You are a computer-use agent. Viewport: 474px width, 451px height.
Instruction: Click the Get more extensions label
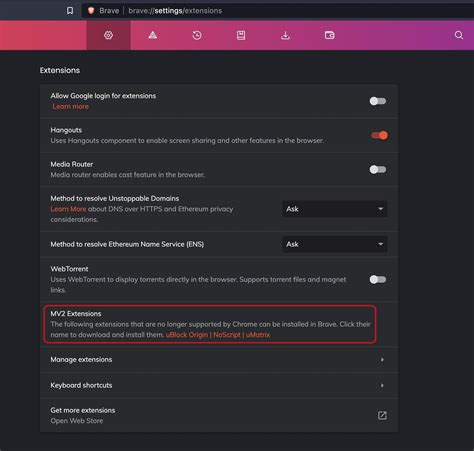point(83,410)
